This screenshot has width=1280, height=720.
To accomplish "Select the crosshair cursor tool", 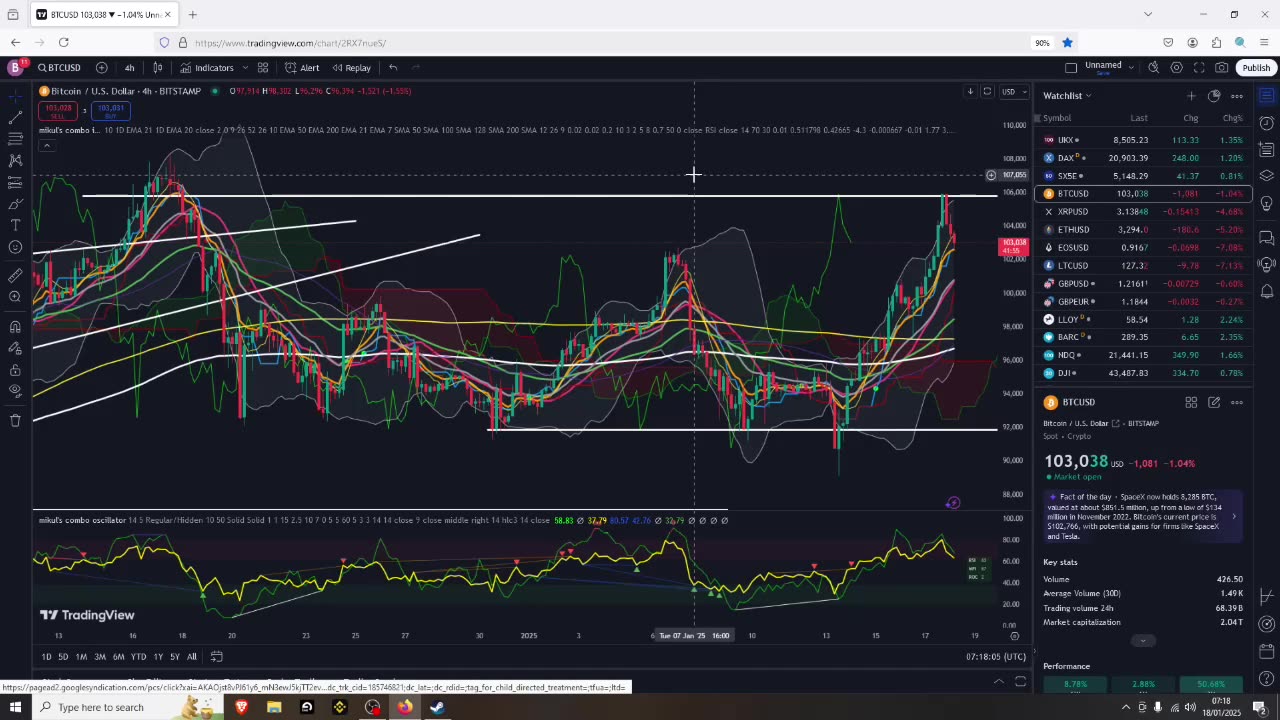I will pyautogui.click(x=15, y=96).
